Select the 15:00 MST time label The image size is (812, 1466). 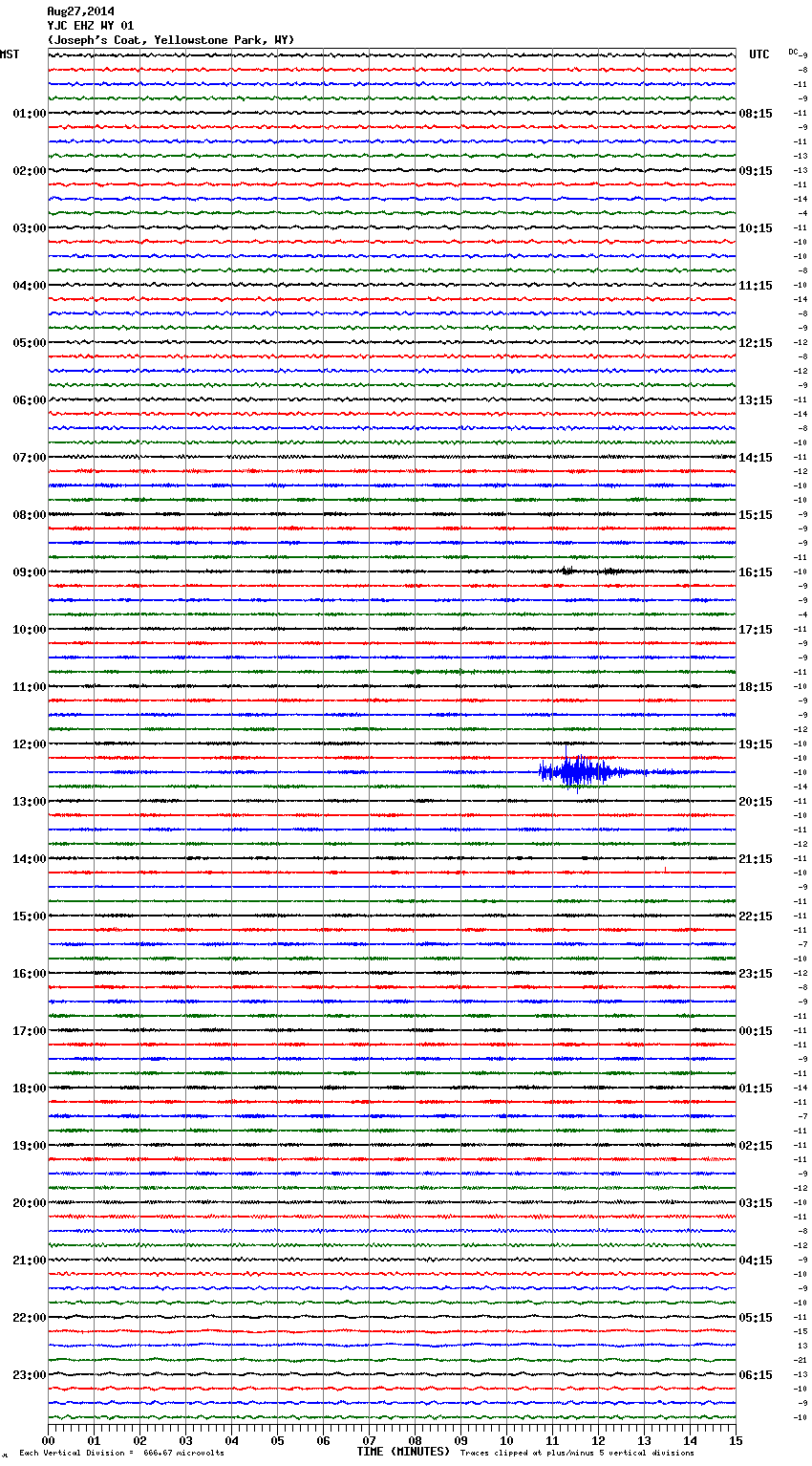[x=30, y=916]
